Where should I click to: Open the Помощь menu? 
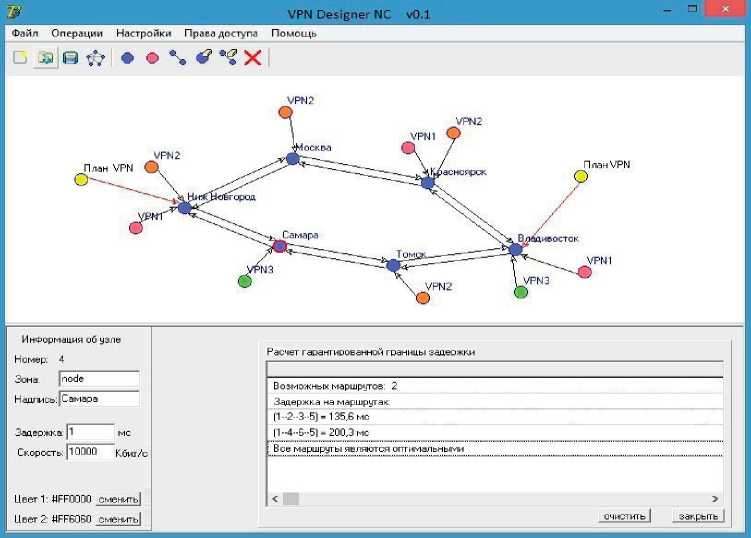tap(294, 34)
